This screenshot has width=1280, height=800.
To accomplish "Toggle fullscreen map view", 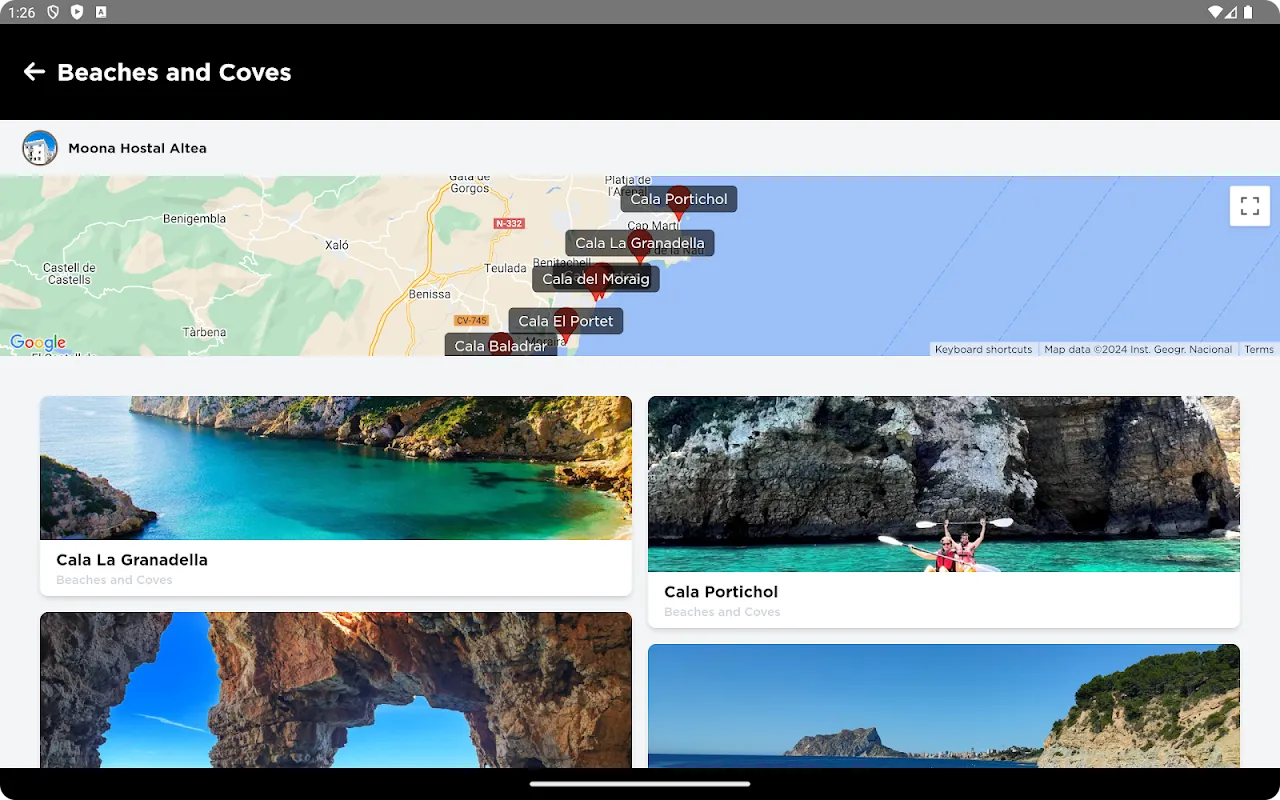I will point(1249,206).
